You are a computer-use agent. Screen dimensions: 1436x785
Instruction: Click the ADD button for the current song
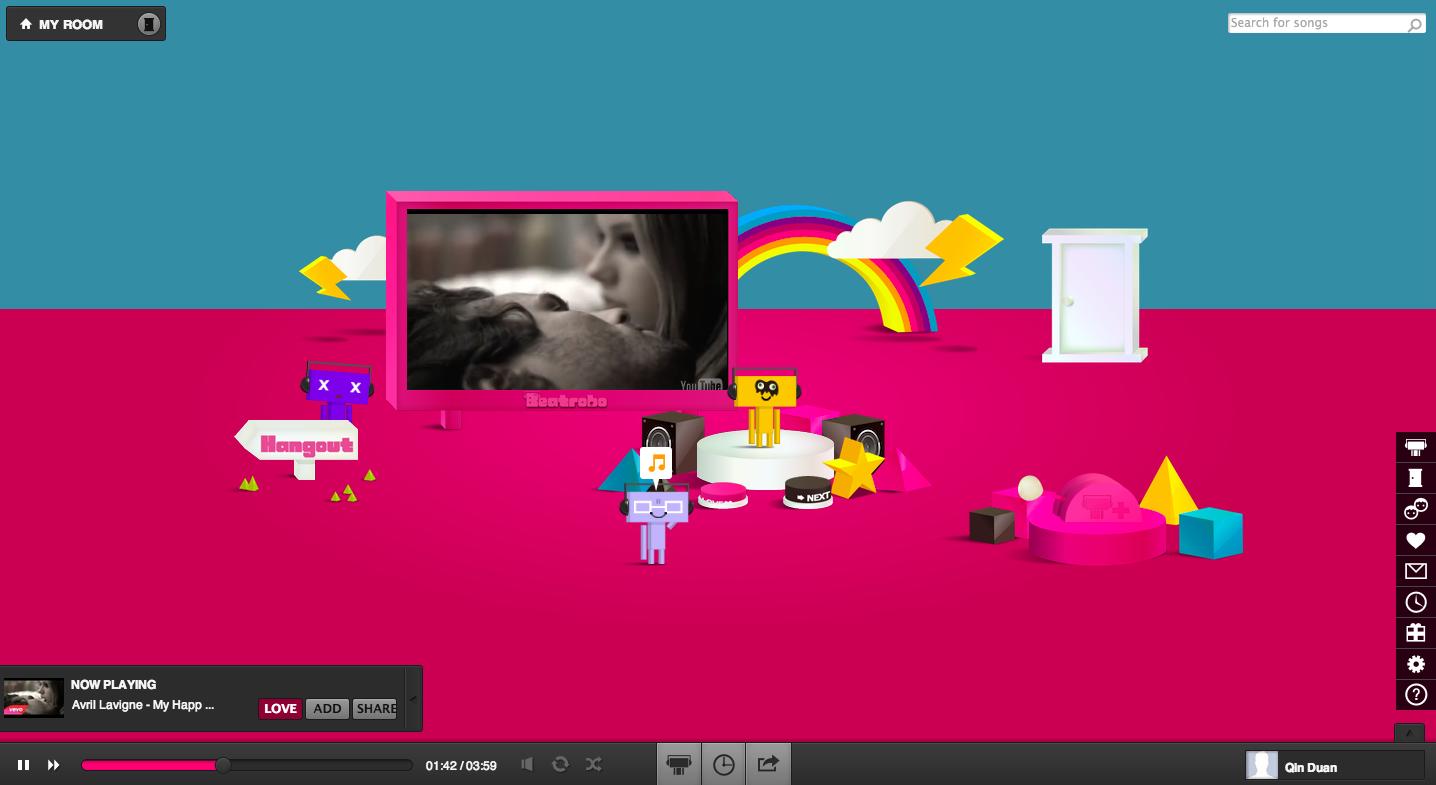click(x=327, y=709)
